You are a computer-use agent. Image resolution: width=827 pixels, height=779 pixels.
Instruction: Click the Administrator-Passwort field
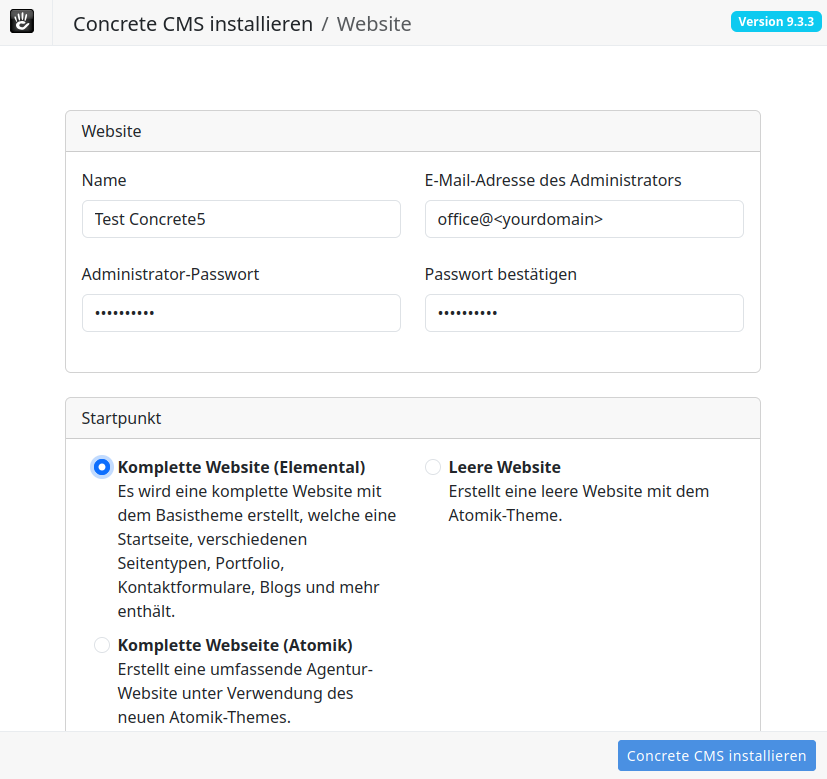tap(242, 313)
